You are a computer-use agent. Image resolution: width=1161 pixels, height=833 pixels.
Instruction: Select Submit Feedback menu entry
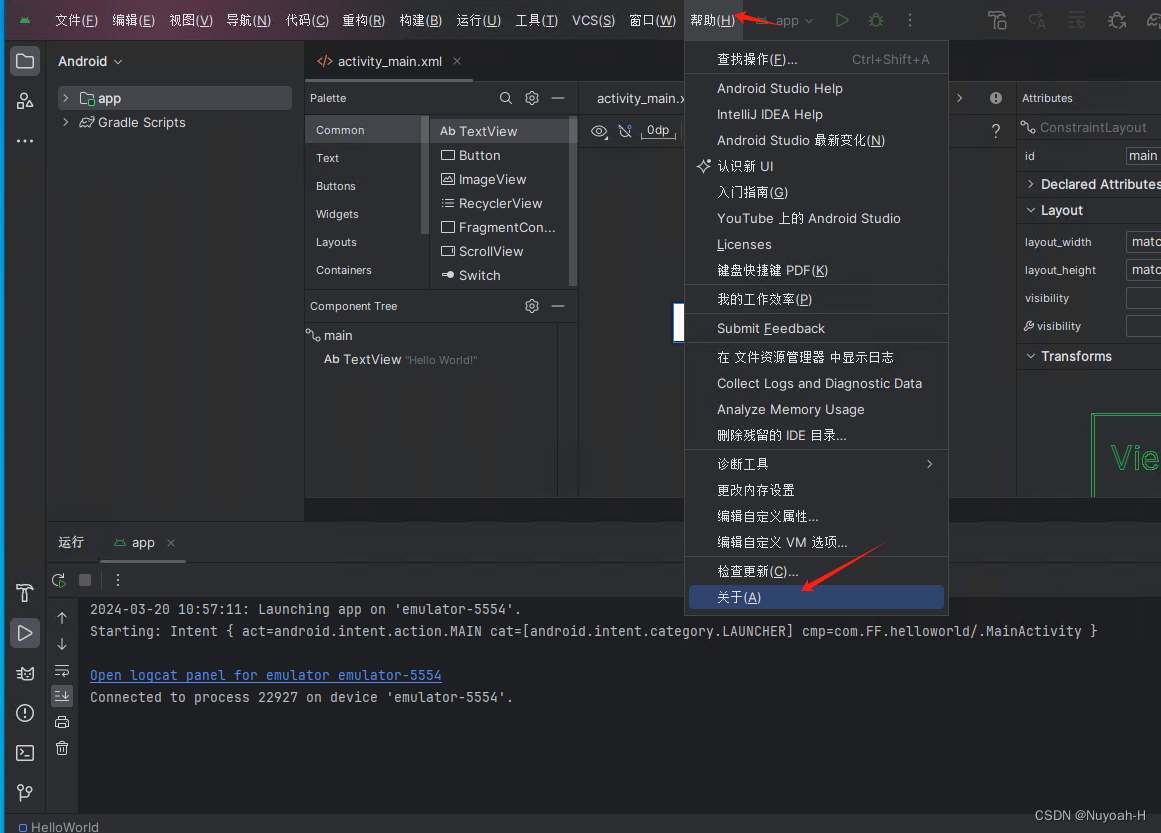[x=816, y=328]
